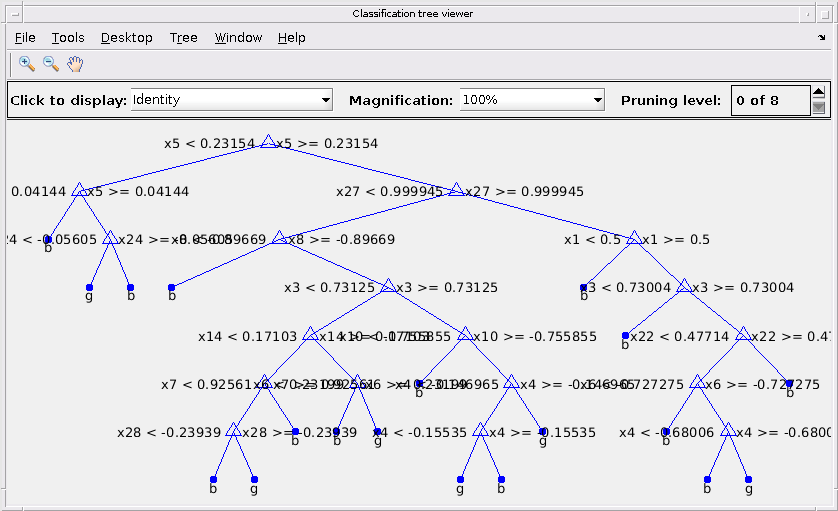Click the g leaf under the x24 node

tap(89, 288)
